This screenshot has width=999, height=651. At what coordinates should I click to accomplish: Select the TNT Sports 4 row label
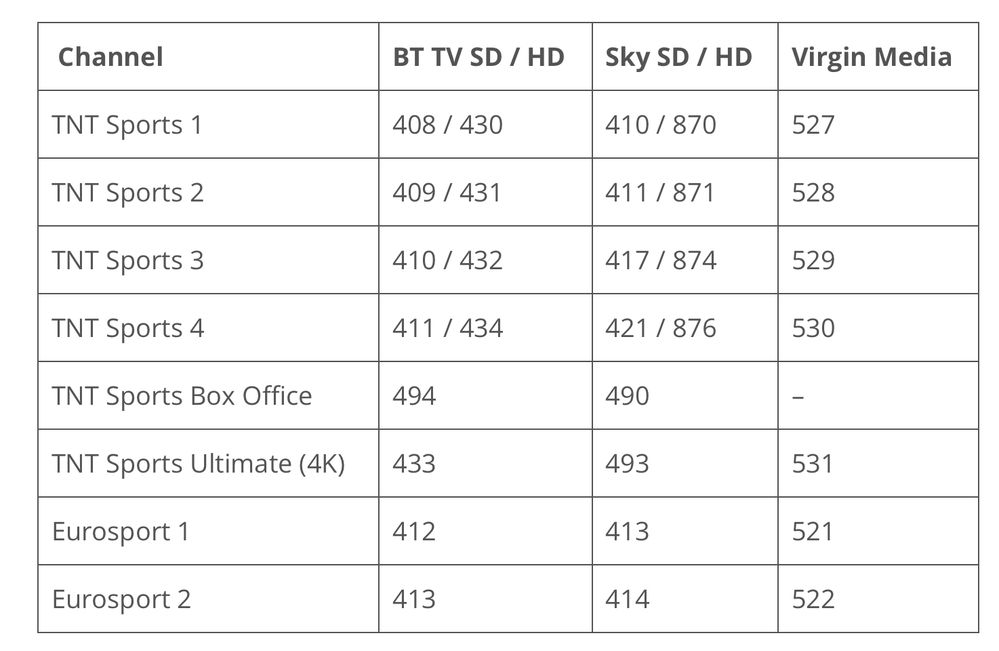point(127,328)
